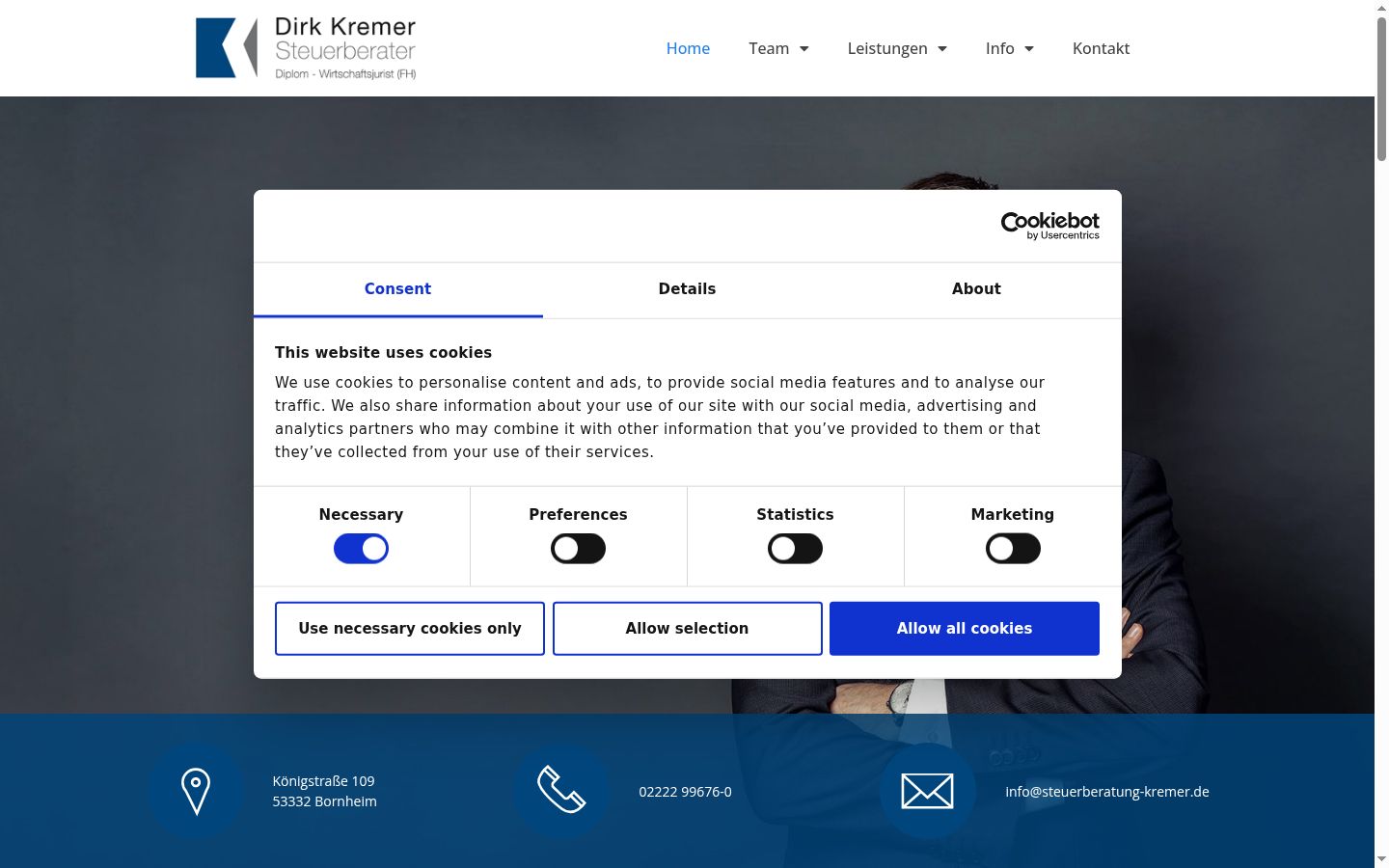The image size is (1389, 868).
Task: Switch to the About tab
Action: 976,289
